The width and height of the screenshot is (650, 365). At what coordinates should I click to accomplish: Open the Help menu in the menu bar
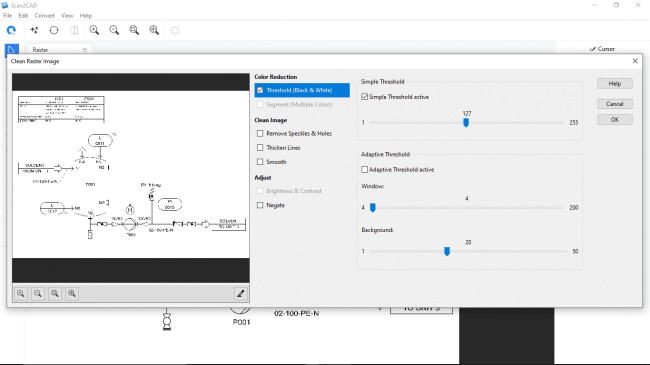pos(86,15)
